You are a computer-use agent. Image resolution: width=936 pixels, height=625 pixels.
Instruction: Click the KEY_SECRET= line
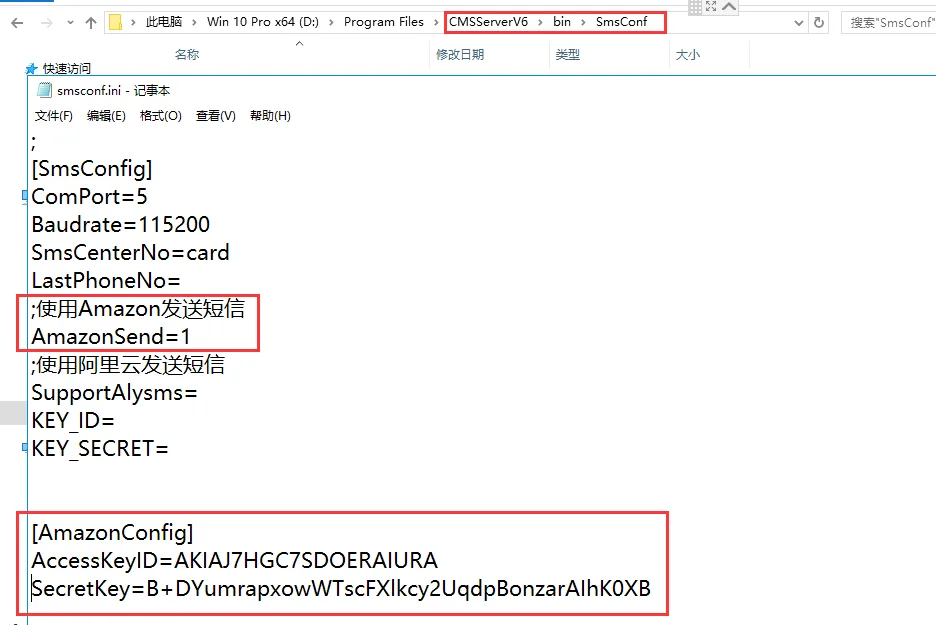click(100, 448)
